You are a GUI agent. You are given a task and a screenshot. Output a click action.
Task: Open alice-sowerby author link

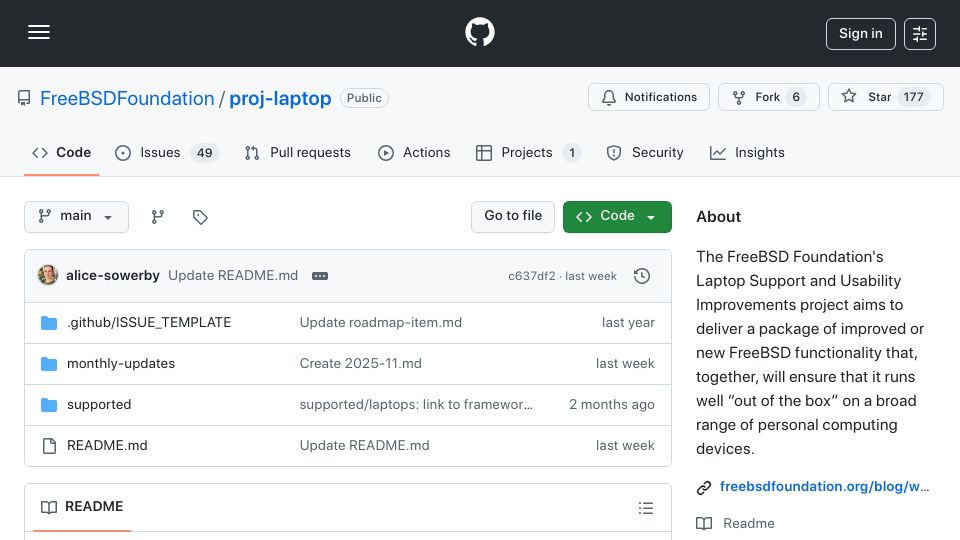[x=113, y=276]
